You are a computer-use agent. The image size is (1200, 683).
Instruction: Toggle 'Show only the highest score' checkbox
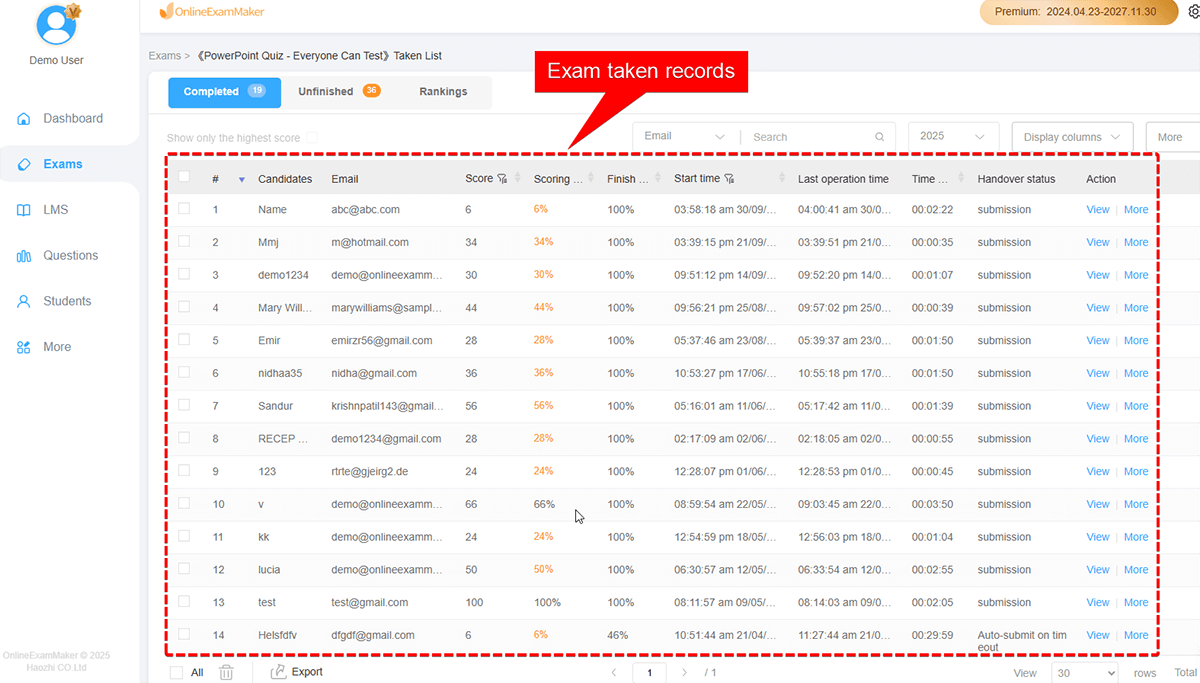pyautogui.click(x=312, y=138)
